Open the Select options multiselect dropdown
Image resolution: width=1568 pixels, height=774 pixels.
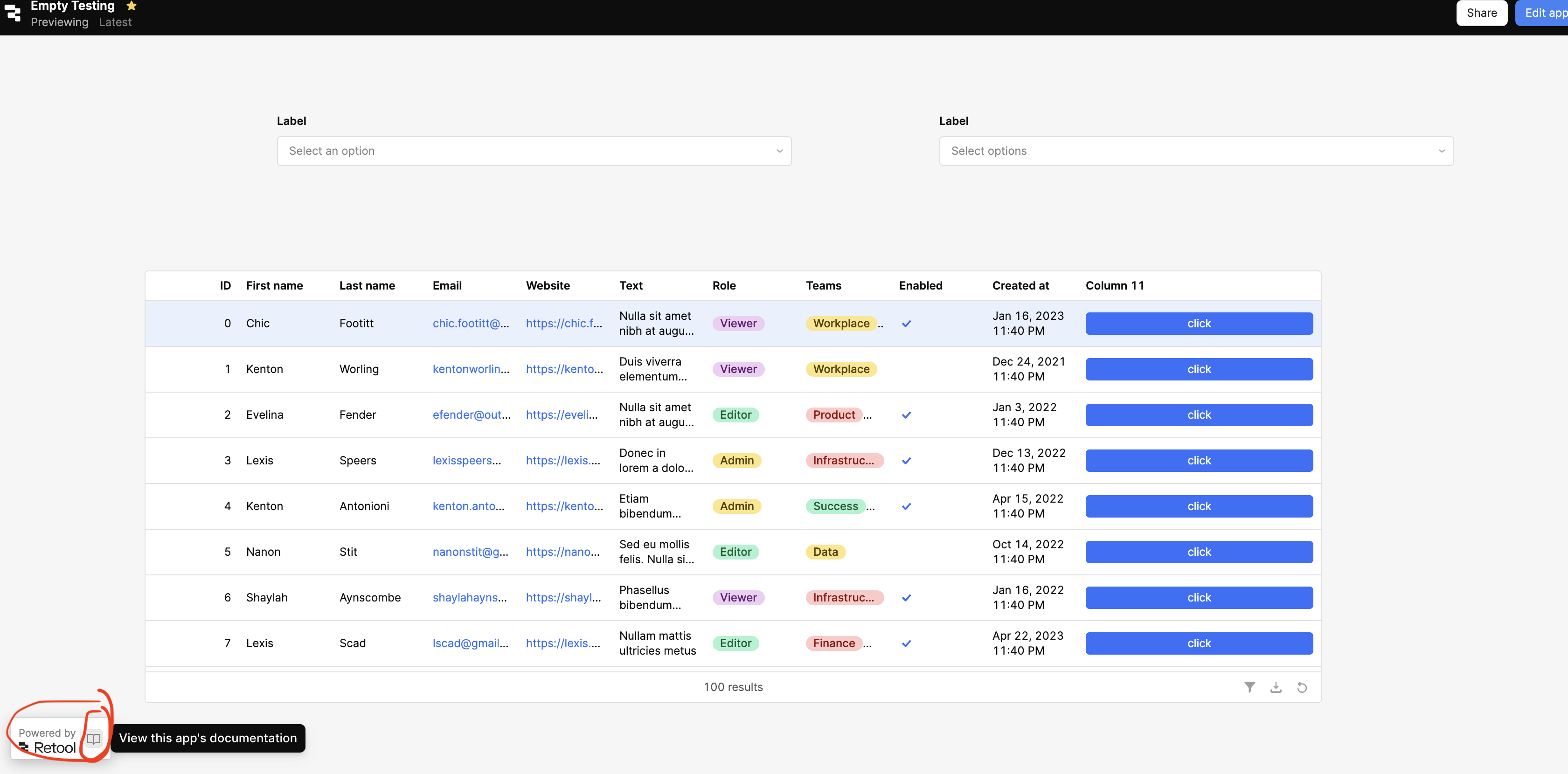pos(1195,151)
